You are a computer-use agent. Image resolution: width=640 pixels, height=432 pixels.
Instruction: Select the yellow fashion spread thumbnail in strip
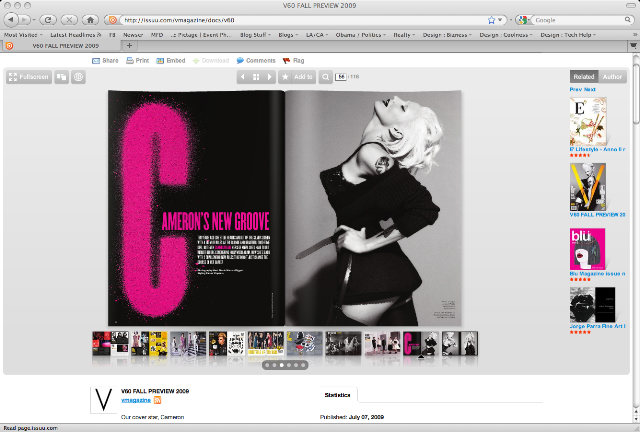(x=149, y=343)
